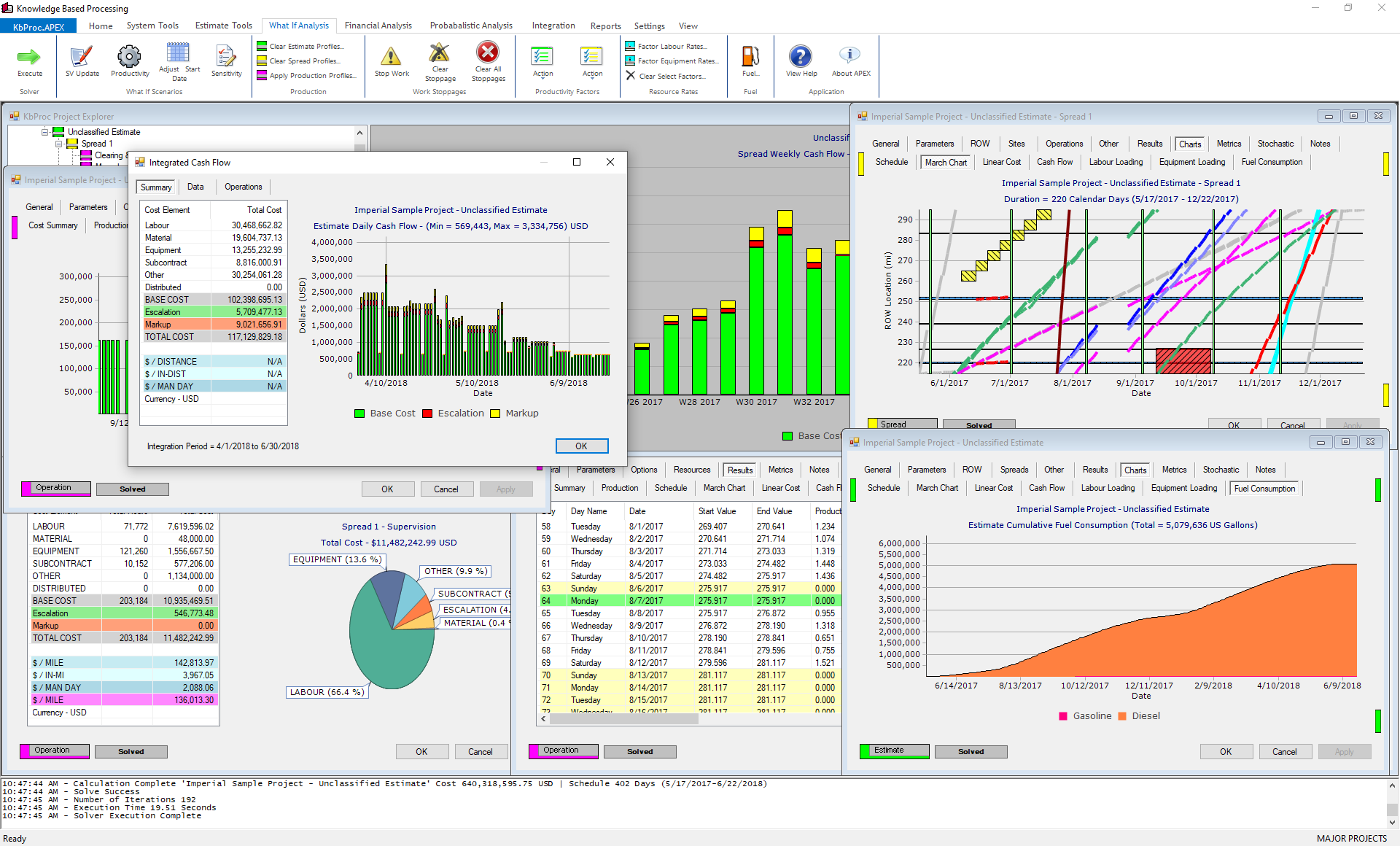Open the Sensitivity what-if tool
This screenshot has width=1400, height=846.
pyautogui.click(x=226, y=58)
